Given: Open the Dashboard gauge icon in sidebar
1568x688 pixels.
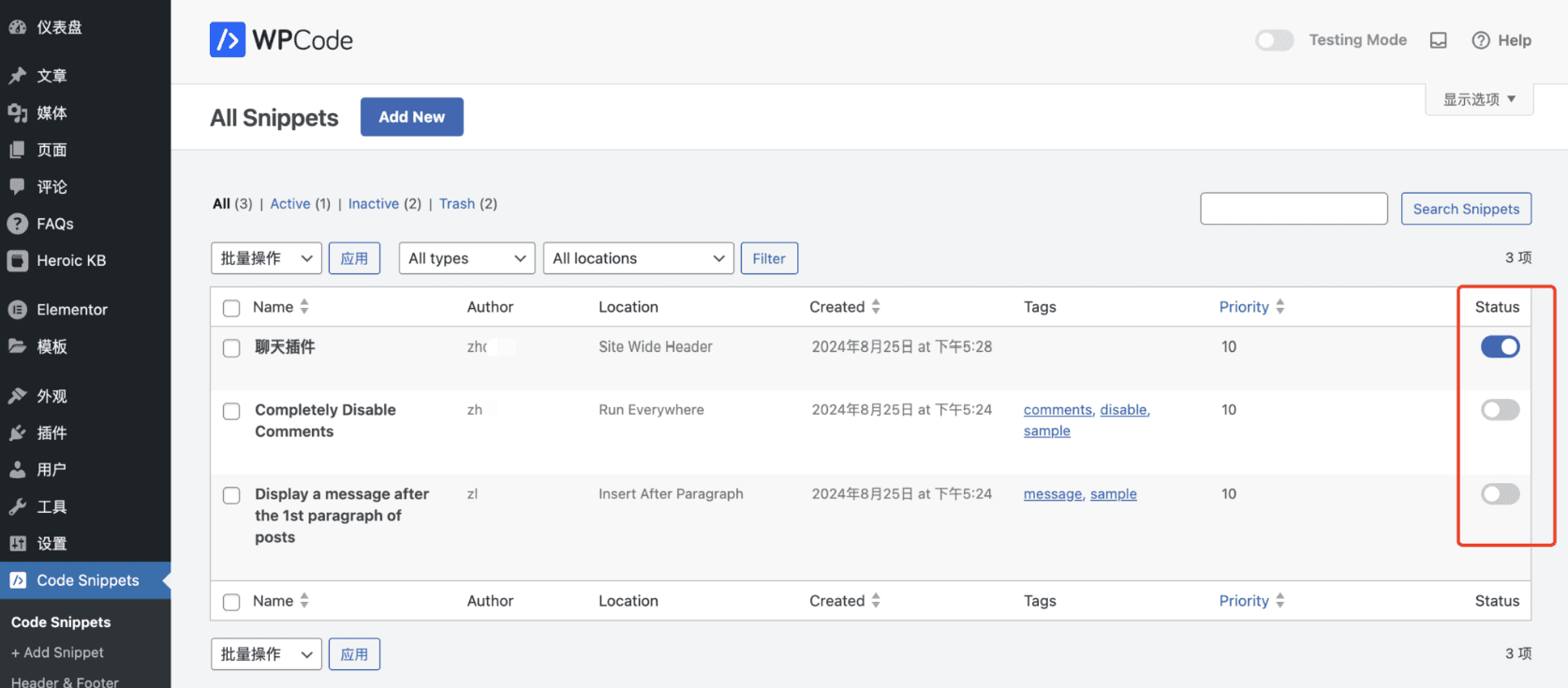Looking at the screenshot, I should 17,27.
